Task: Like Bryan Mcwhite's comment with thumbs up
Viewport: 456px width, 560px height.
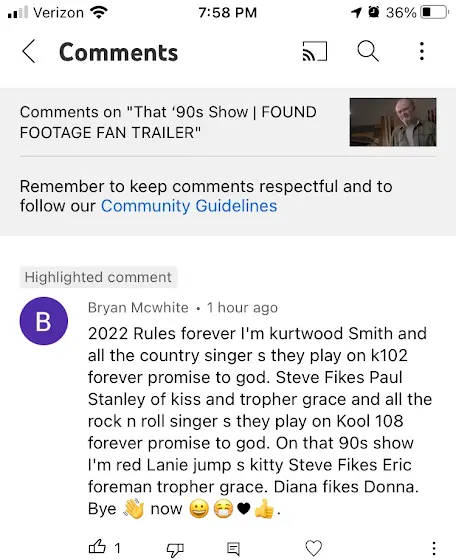Action: click(x=97, y=547)
